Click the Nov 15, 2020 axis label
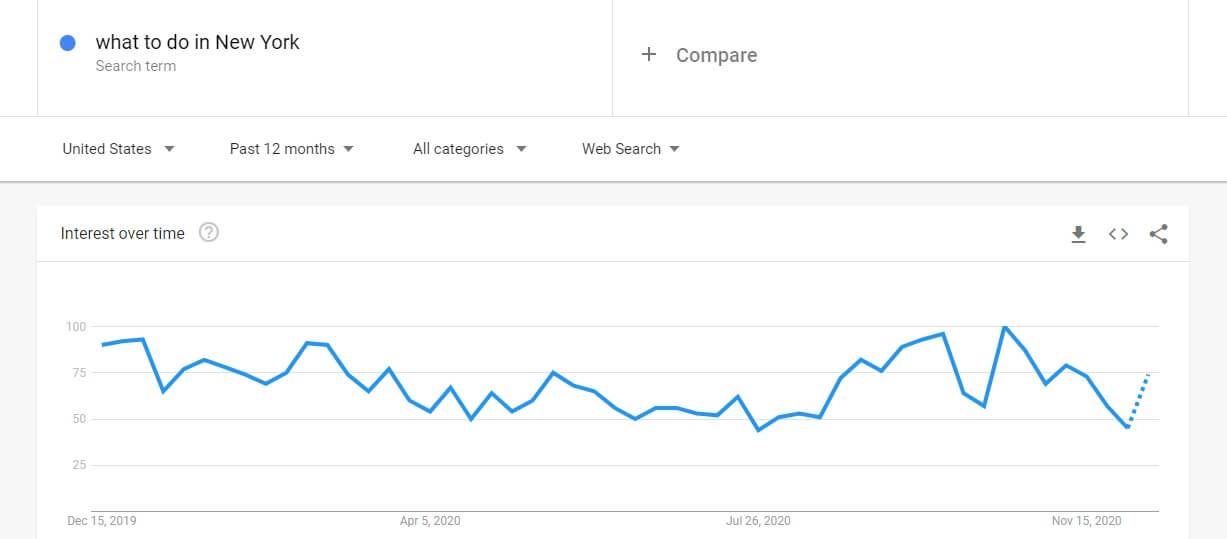Image resolution: width=1227 pixels, height=539 pixels. pyautogui.click(x=1086, y=521)
